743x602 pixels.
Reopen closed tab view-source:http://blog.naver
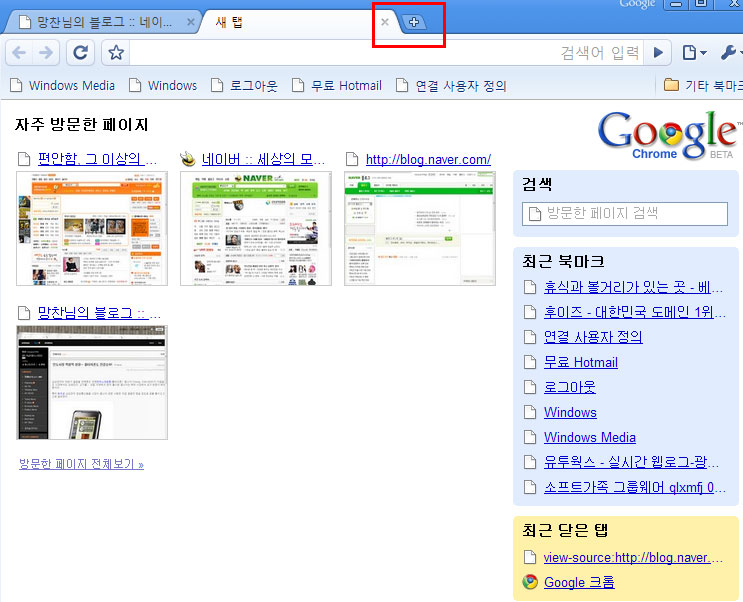pyautogui.click(x=633, y=557)
